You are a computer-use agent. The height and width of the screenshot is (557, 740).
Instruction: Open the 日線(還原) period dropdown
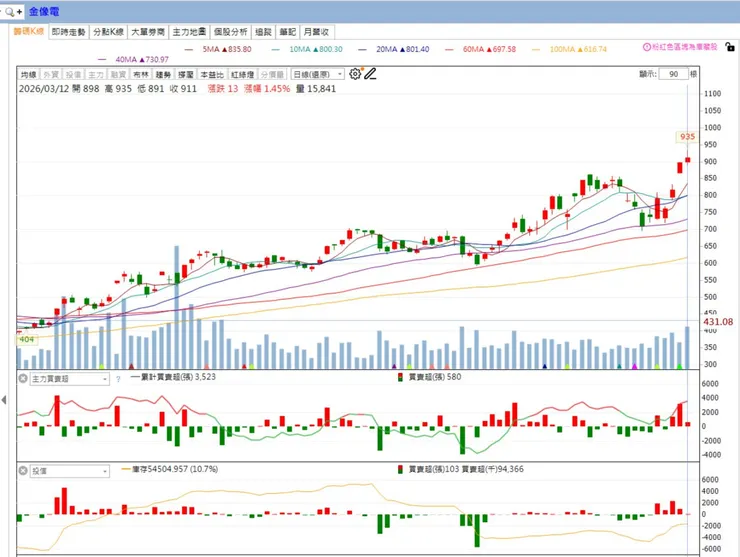click(x=318, y=74)
